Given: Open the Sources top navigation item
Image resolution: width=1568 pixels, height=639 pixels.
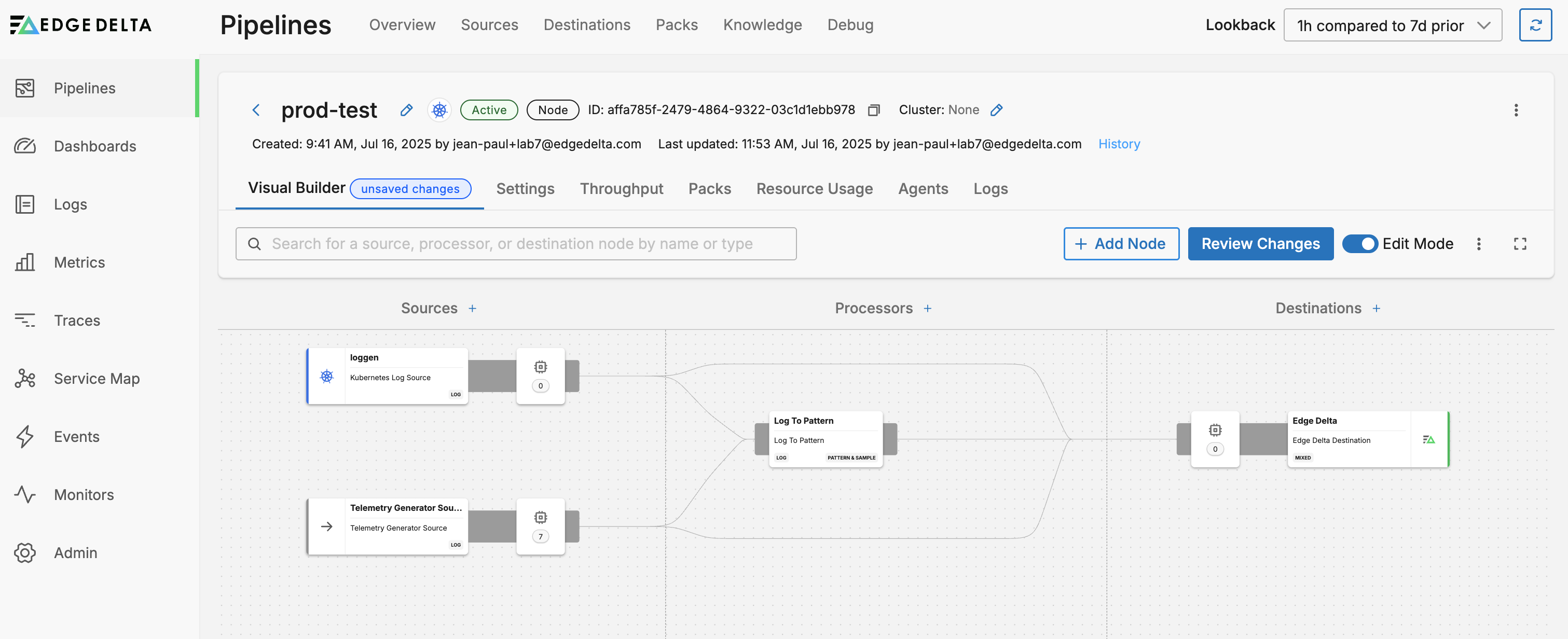Looking at the screenshot, I should (489, 25).
